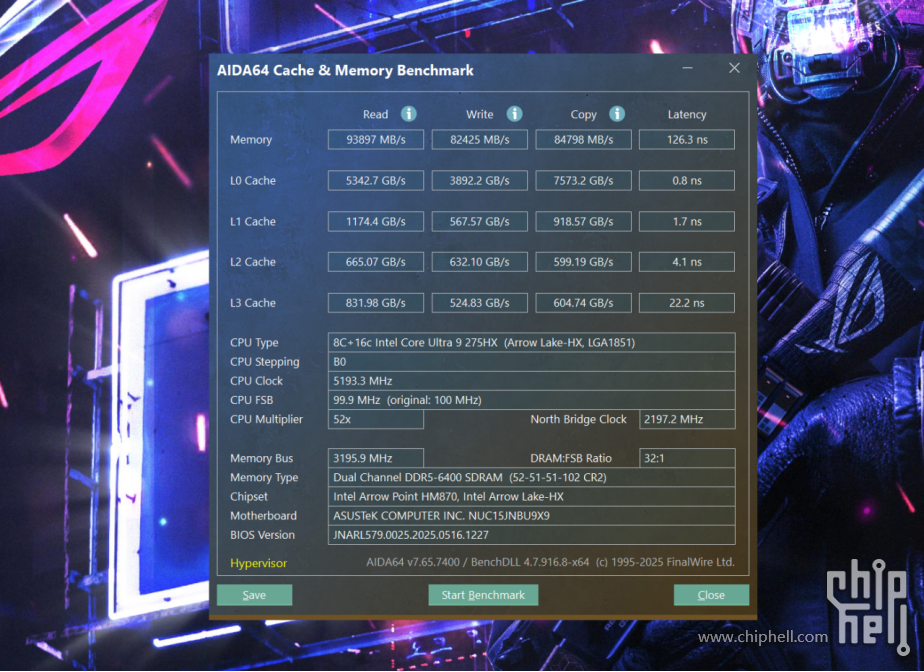The image size is (924, 672).
Task: Click L3 Cache latency 22.2 ns
Action: click(x=687, y=303)
